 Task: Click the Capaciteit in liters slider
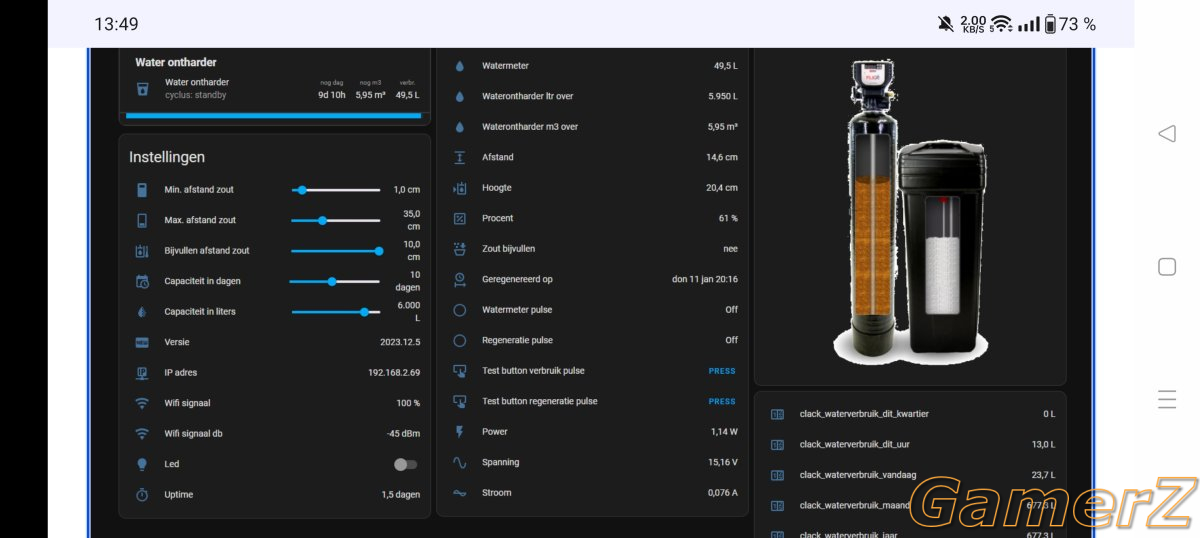[336, 312]
